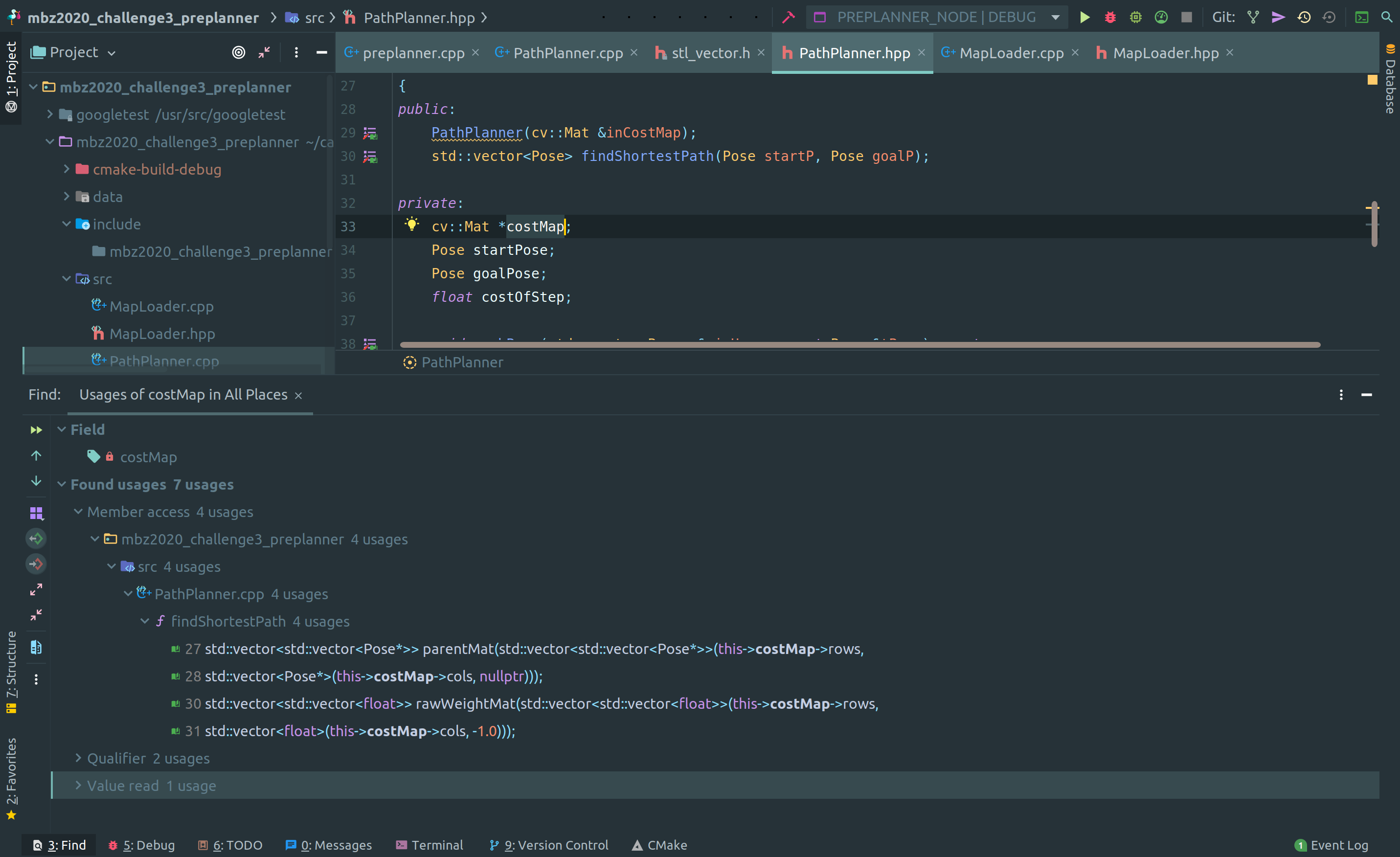Click the PathPlanner breadcrumb below the editor
The image size is (1400, 857).
point(462,362)
